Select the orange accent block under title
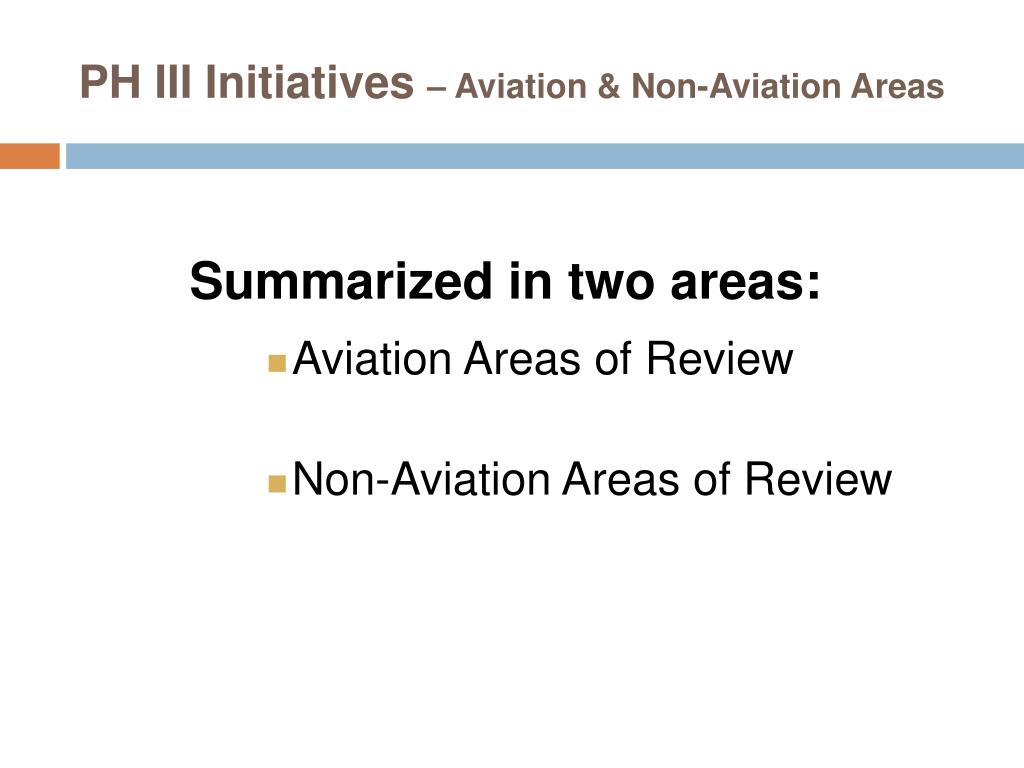The height and width of the screenshot is (768, 1024). click(29, 156)
